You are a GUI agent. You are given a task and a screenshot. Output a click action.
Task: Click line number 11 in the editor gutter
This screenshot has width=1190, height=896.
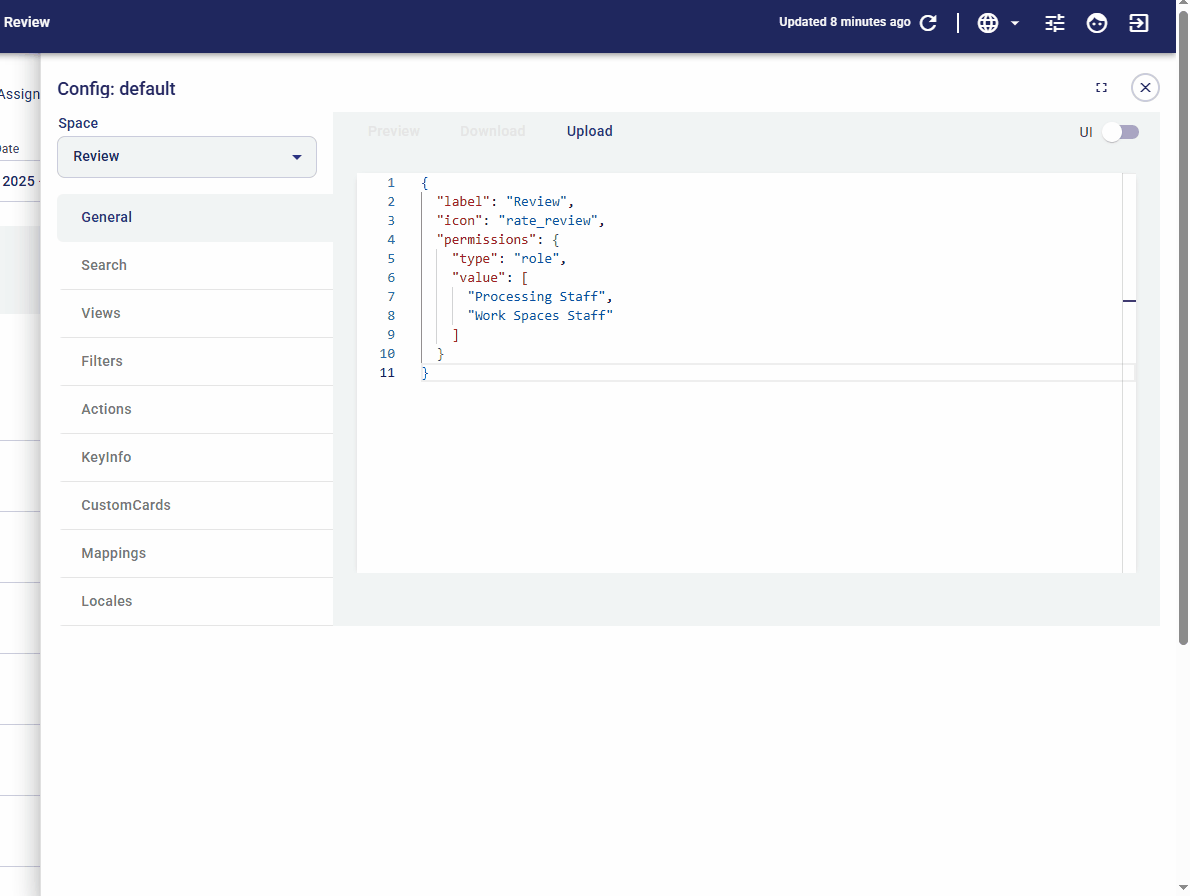point(387,373)
